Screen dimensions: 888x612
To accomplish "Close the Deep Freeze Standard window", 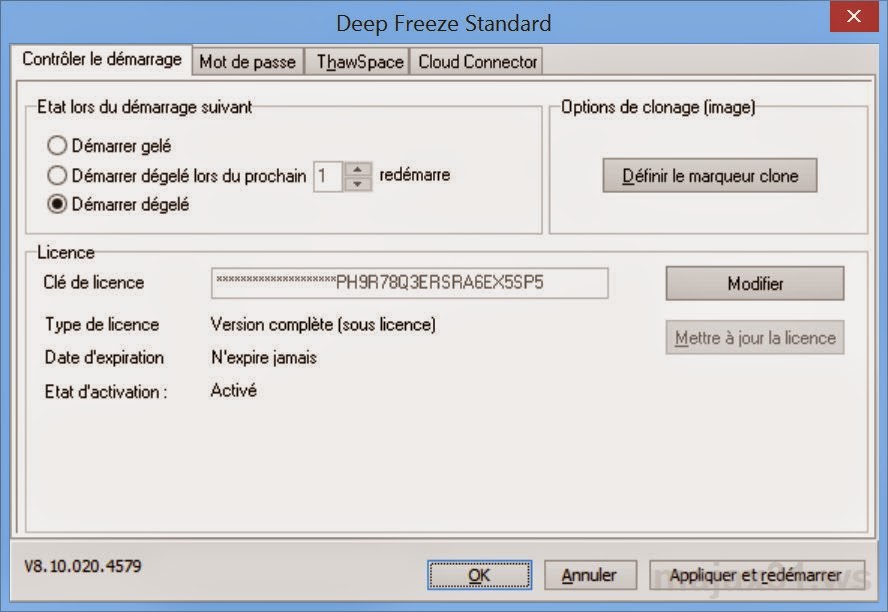I will point(854,16).
